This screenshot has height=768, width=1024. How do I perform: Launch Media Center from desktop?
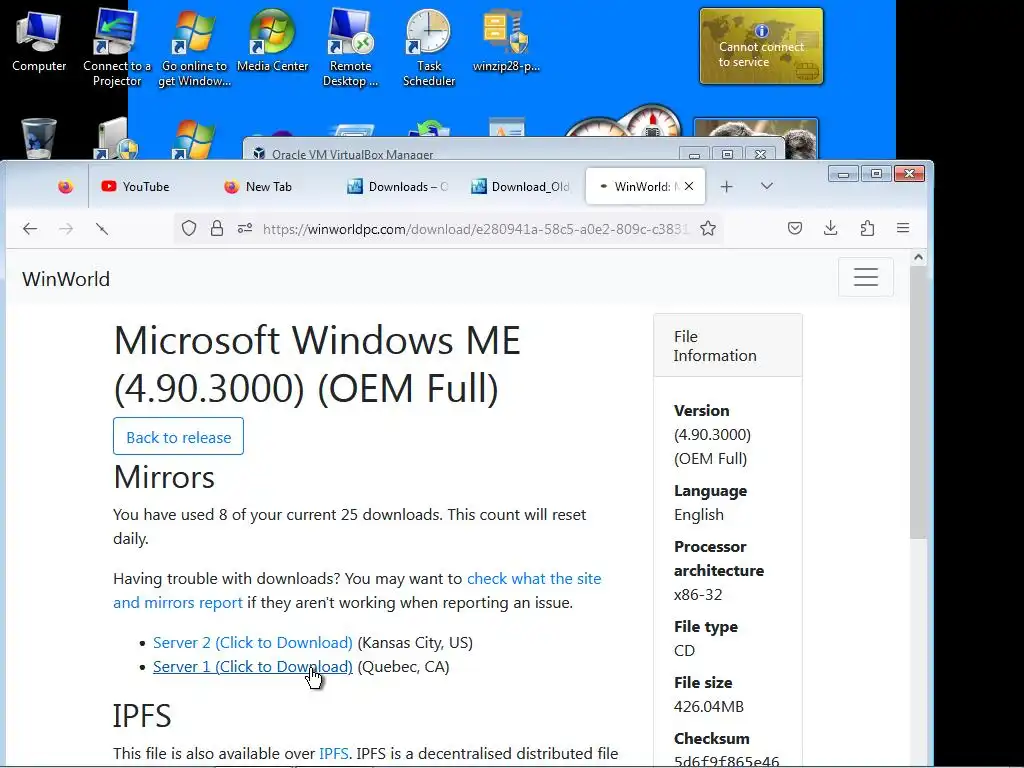click(x=272, y=40)
